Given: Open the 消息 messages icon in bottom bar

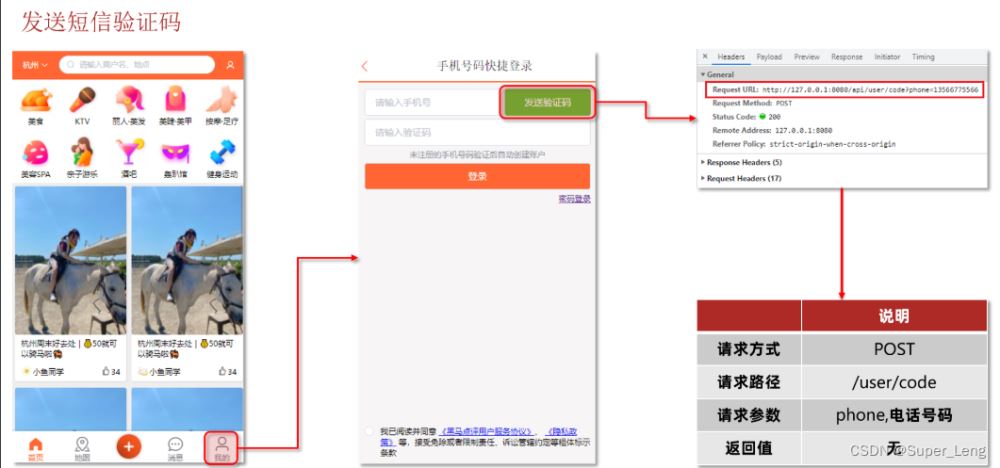Looking at the screenshot, I should coord(175,449).
